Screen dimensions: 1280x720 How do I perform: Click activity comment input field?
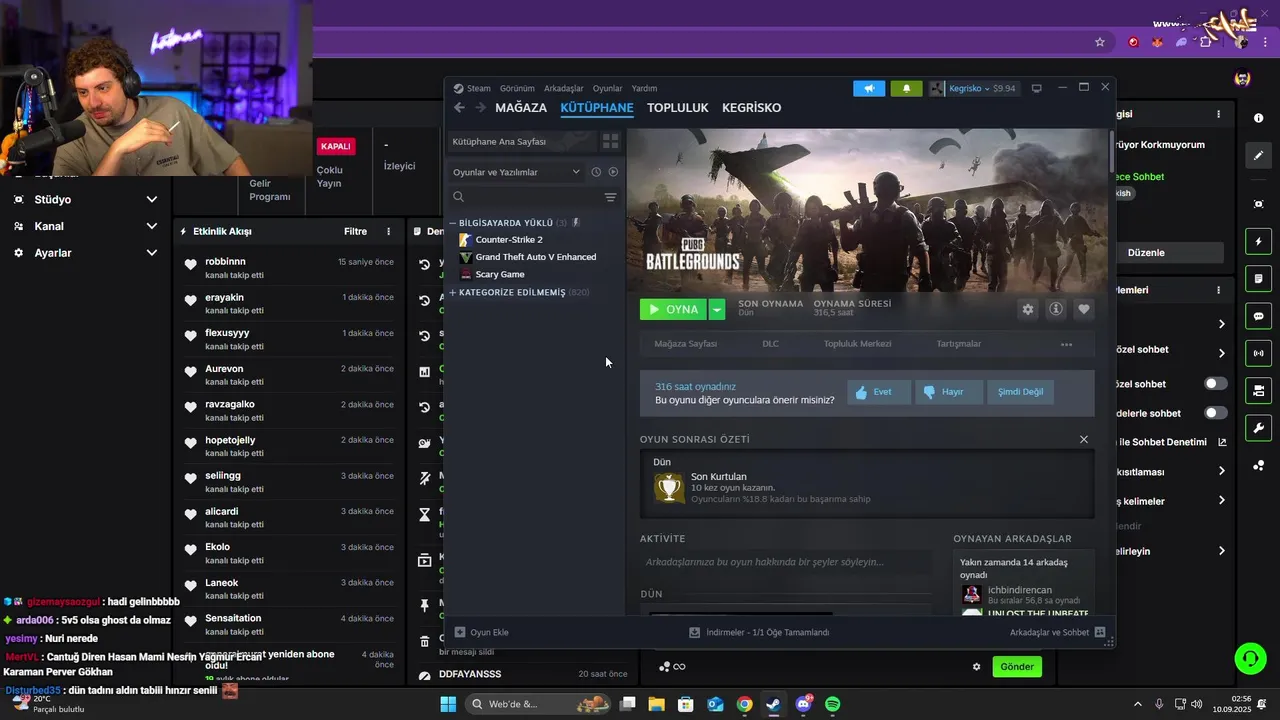785,562
